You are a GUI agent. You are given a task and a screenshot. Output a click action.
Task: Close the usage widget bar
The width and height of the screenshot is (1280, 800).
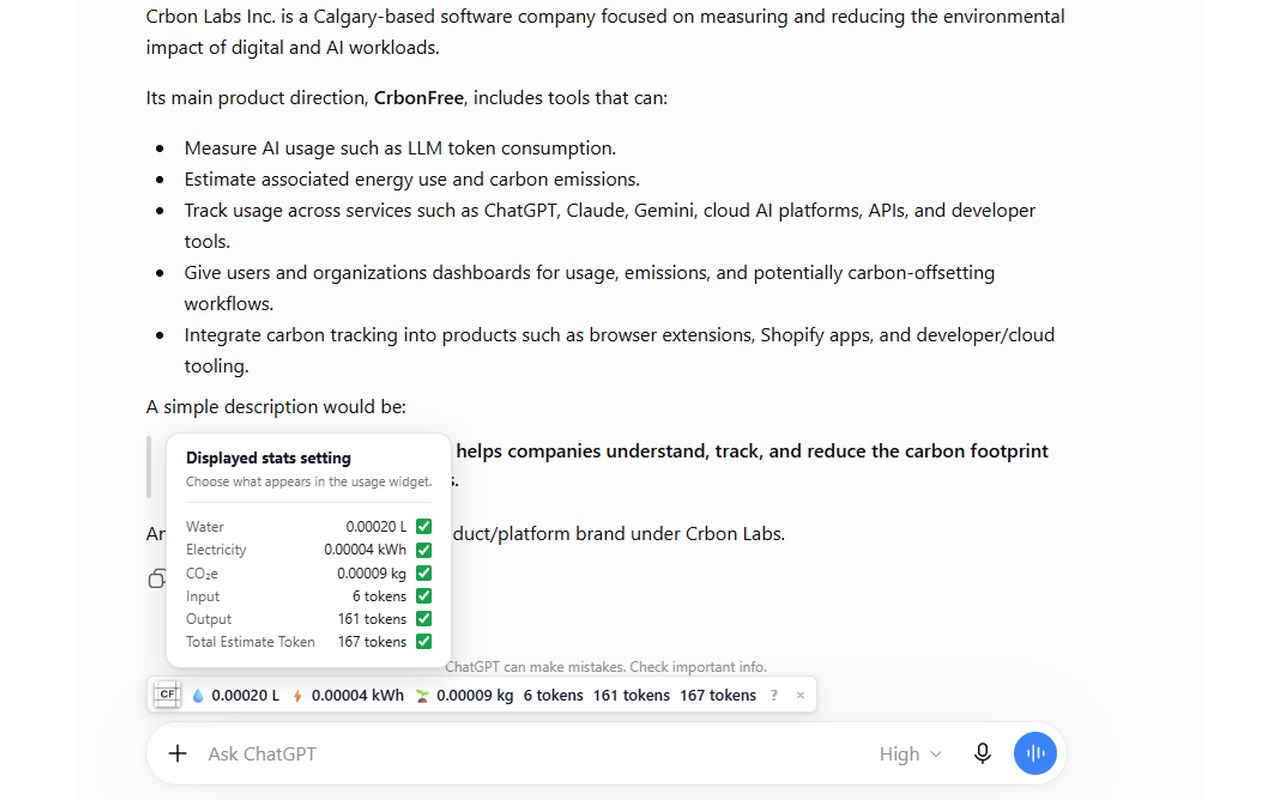pos(800,695)
